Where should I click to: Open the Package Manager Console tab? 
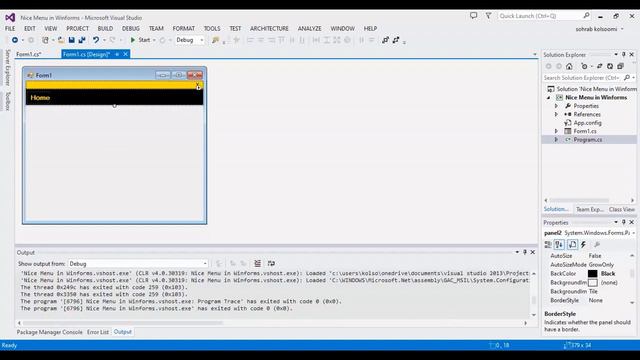[49, 332]
